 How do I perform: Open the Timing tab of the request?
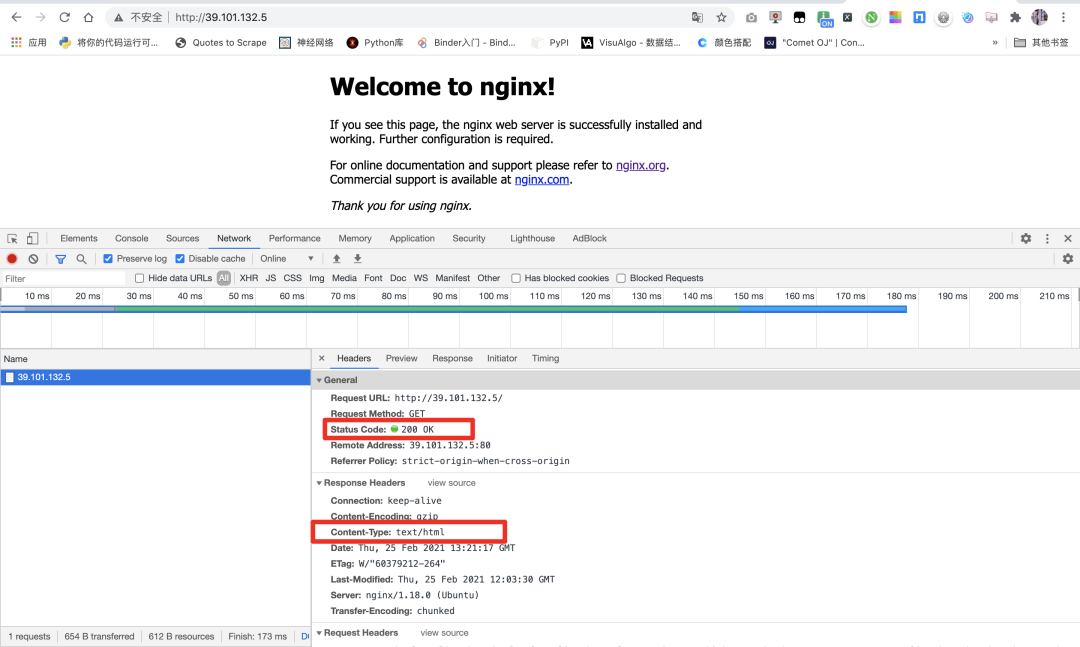pyautogui.click(x=546, y=358)
